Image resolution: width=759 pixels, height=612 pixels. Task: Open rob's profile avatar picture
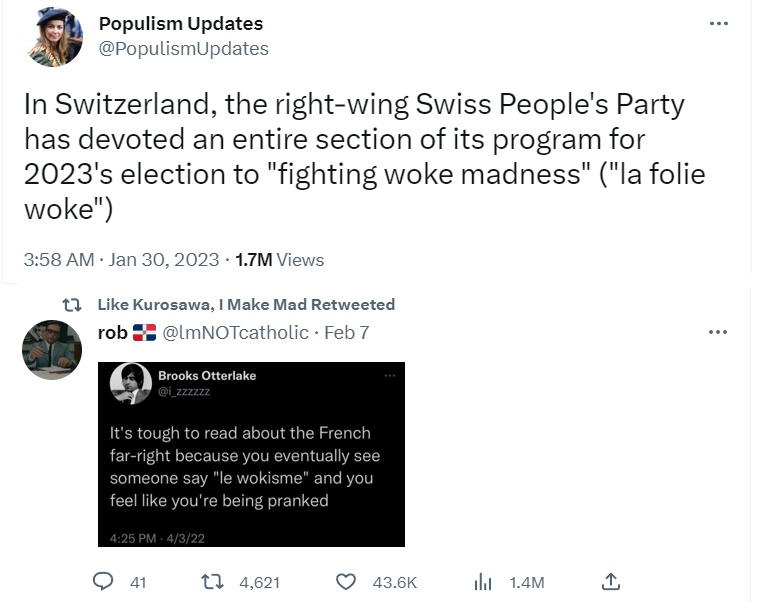pyautogui.click(x=52, y=348)
